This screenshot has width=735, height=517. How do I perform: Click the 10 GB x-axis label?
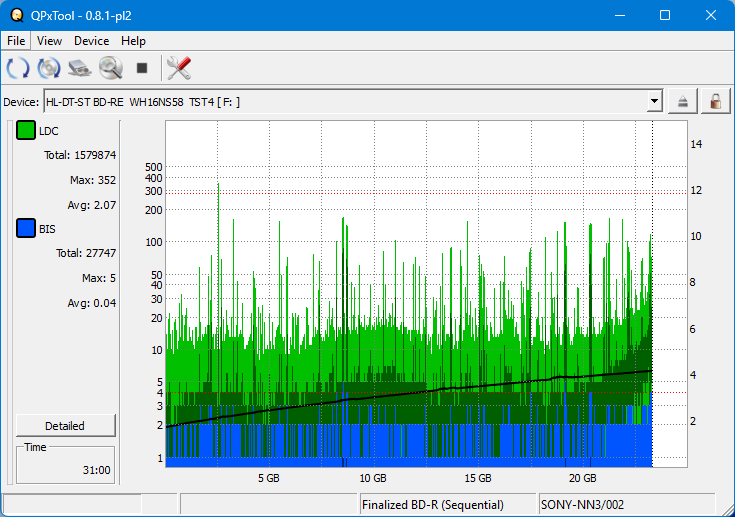[373, 478]
